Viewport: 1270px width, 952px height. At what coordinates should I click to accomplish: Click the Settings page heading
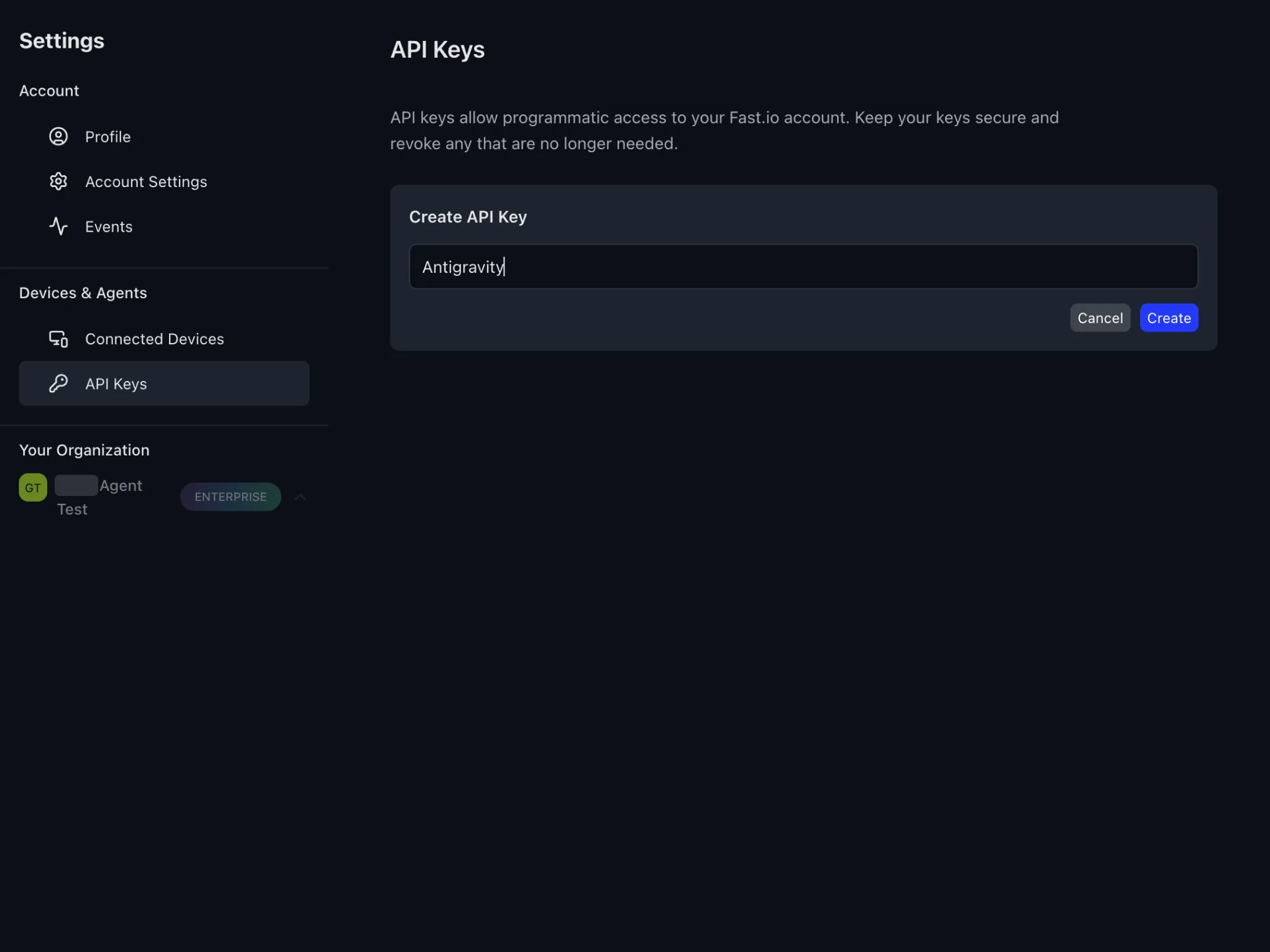(62, 40)
